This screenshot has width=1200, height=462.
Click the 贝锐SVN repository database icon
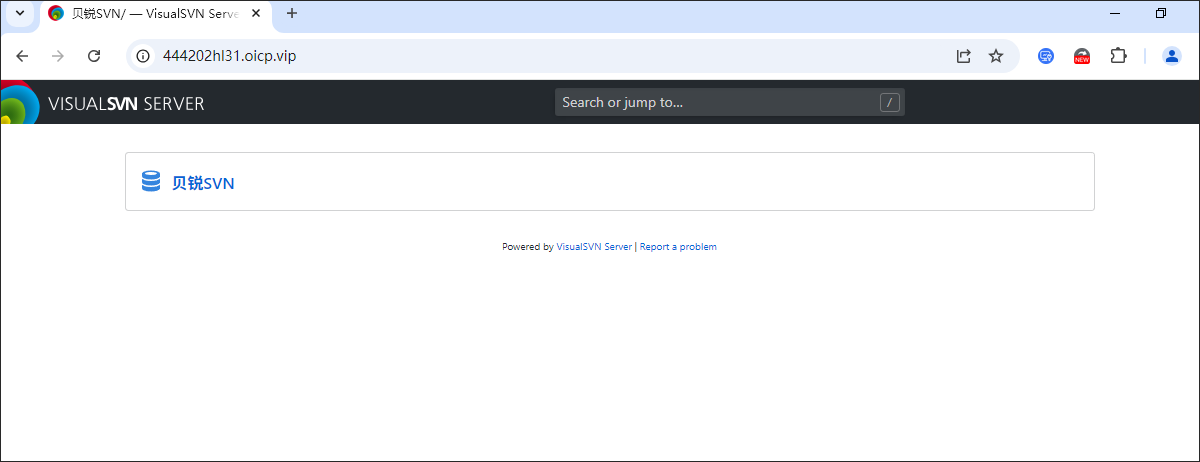[x=151, y=181]
